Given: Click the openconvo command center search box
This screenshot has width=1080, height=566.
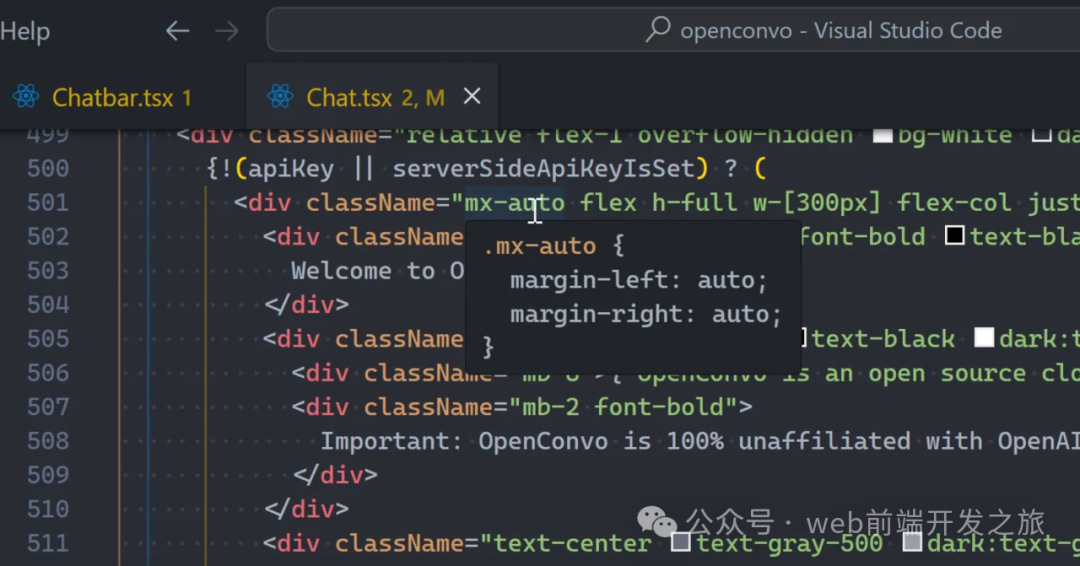Looking at the screenshot, I should pyautogui.click(x=673, y=30).
